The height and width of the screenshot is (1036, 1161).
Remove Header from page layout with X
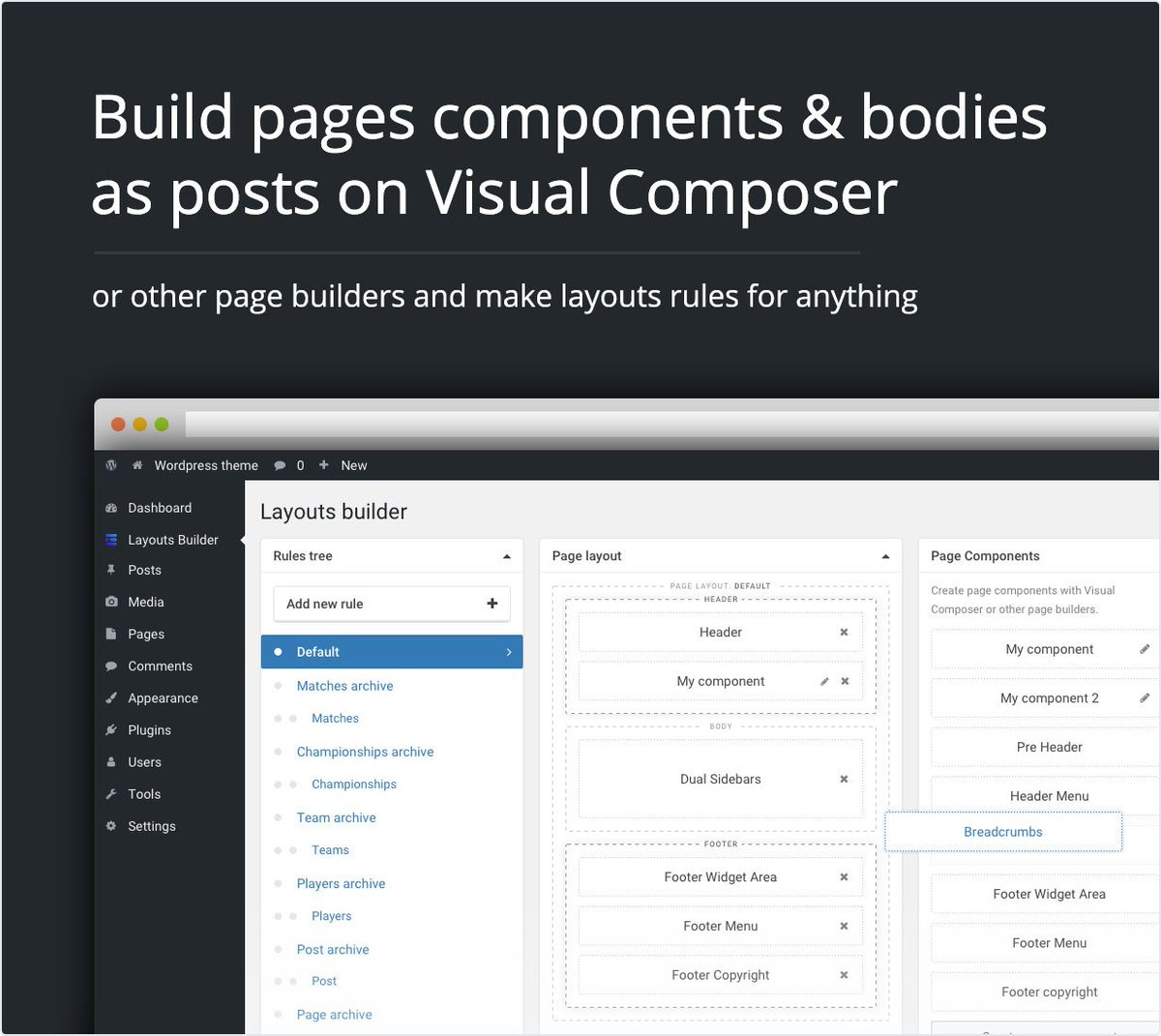844,633
